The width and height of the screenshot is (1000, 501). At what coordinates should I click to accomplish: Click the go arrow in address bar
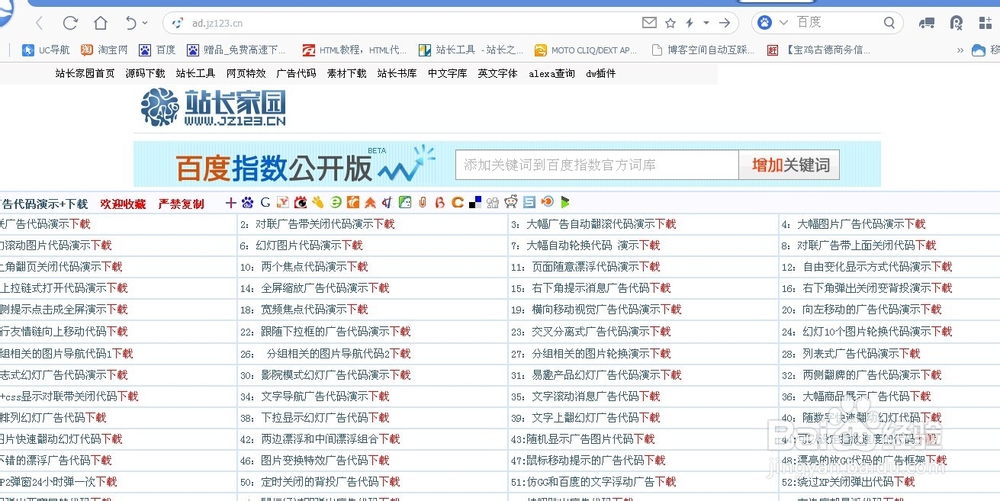click(x=724, y=23)
